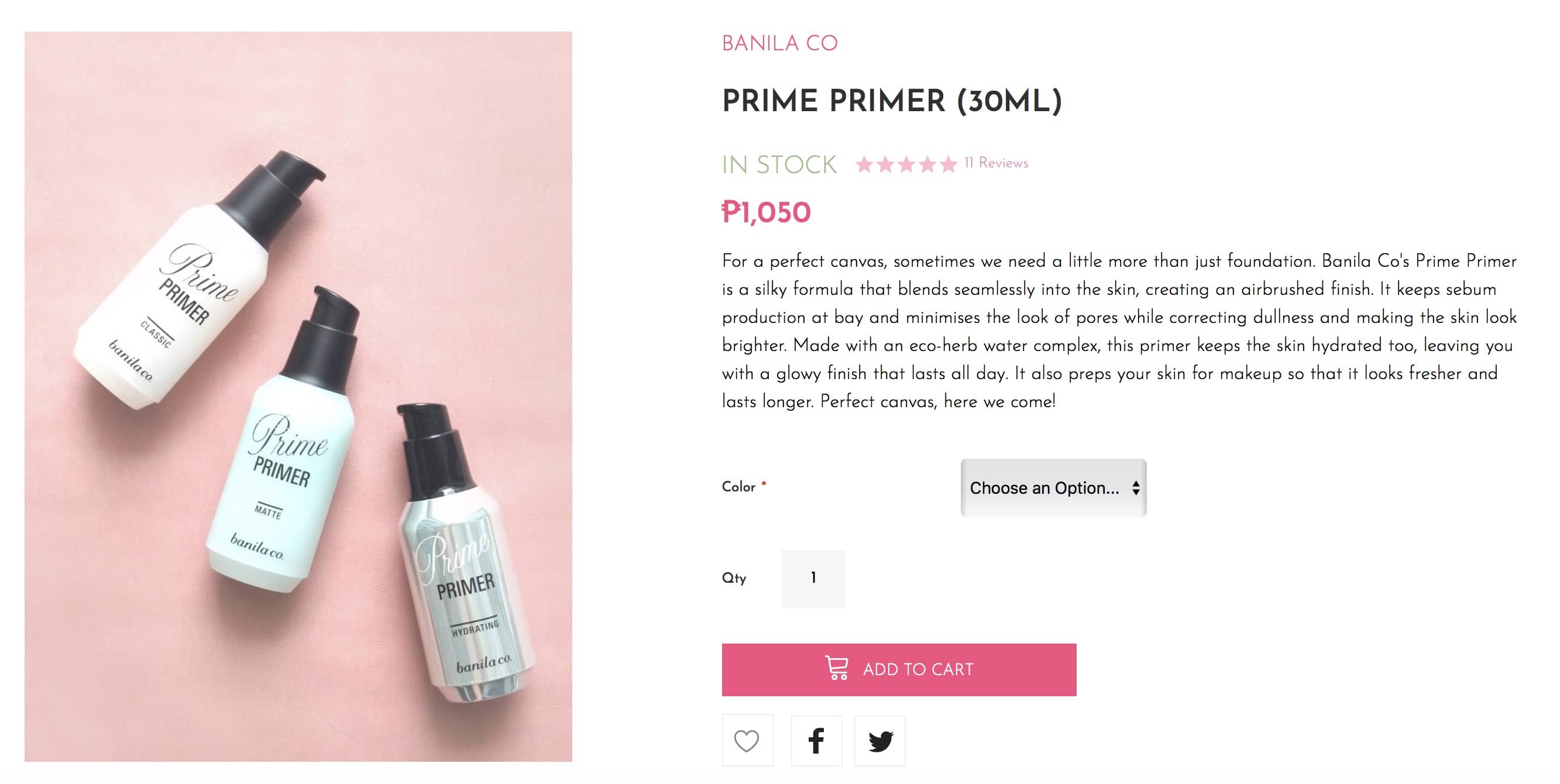Click the ₱1,050 price text

(x=766, y=212)
